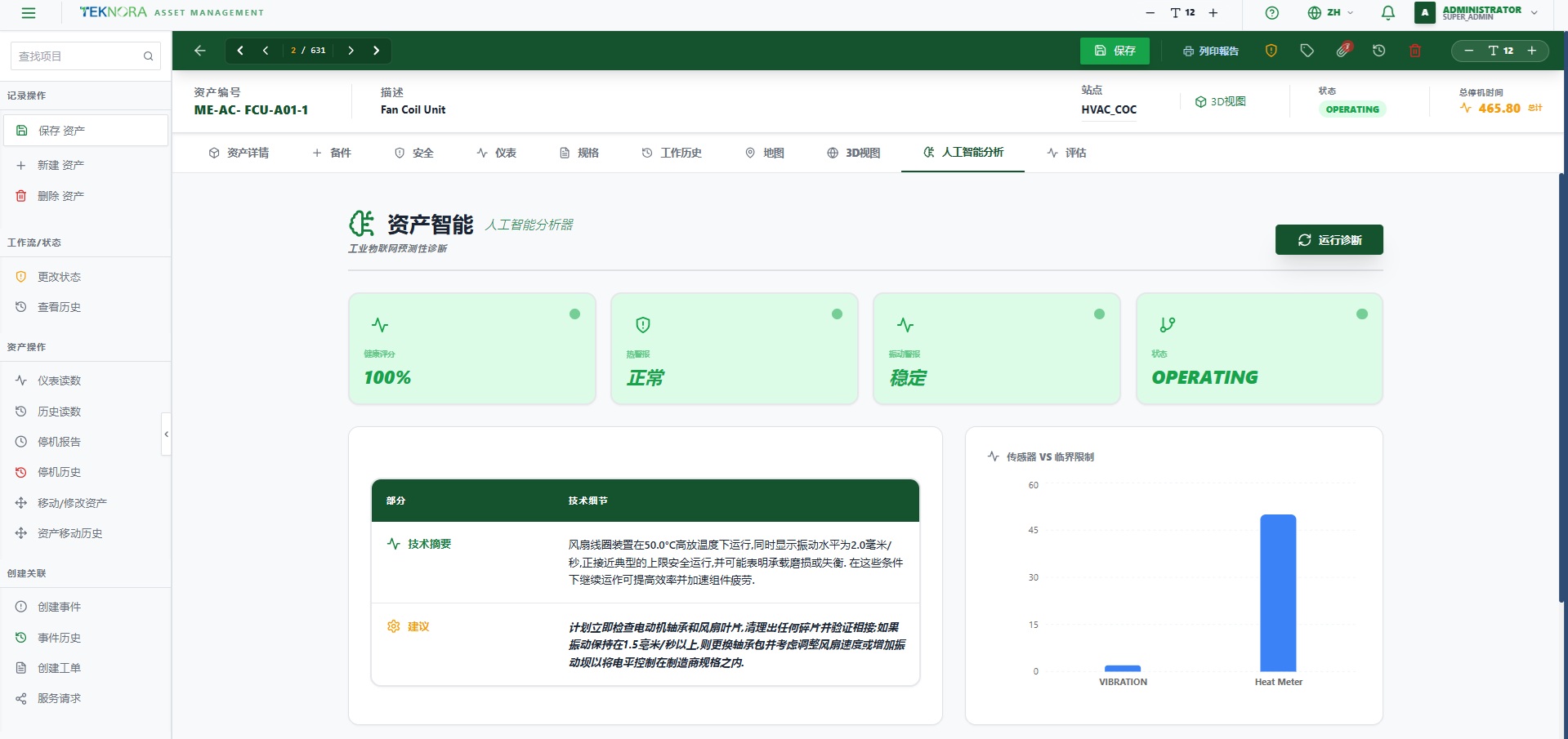Open 仪表读数 in sidebar
The image size is (1568, 739).
coord(85,381)
